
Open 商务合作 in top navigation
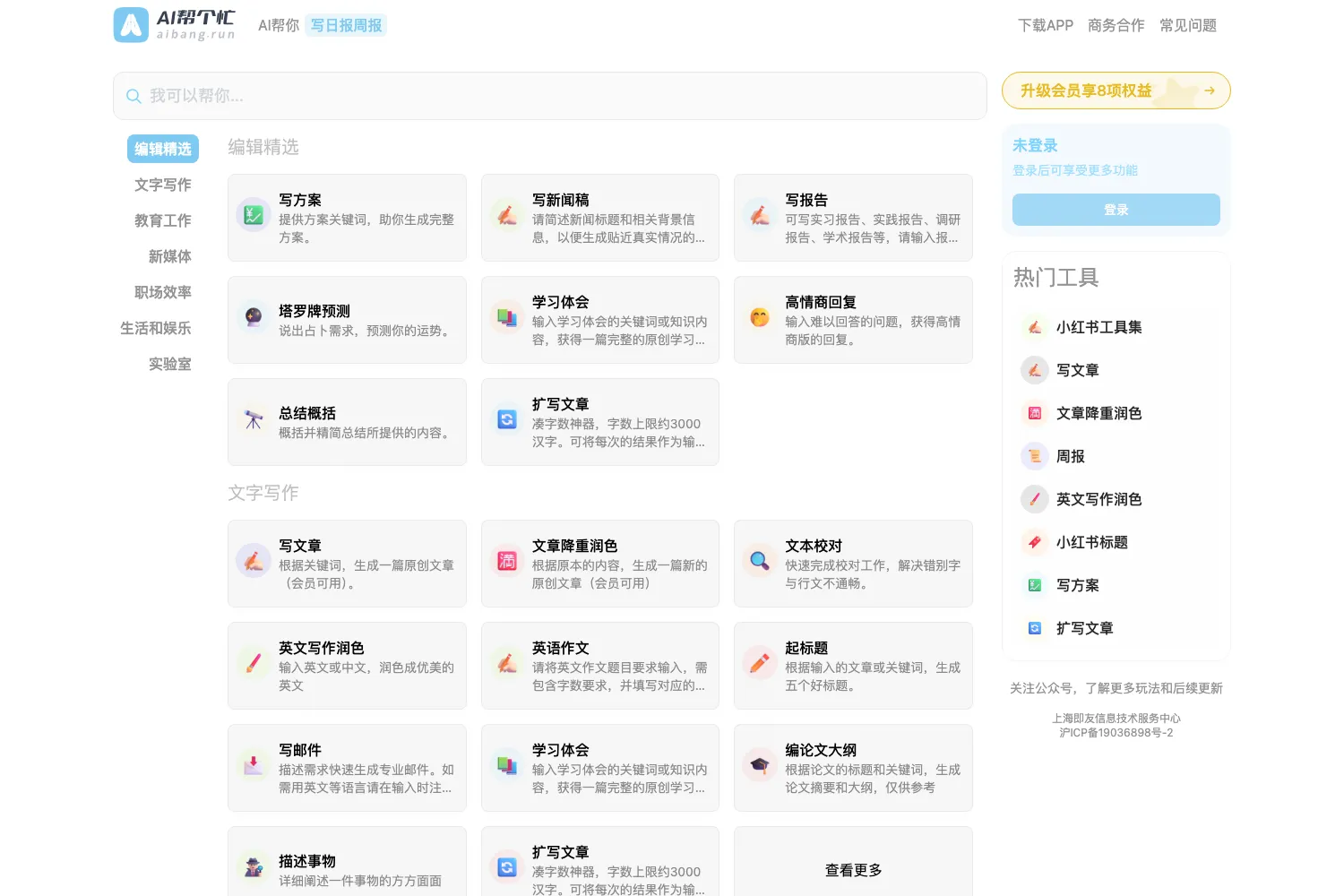(x=1116, y=25)
